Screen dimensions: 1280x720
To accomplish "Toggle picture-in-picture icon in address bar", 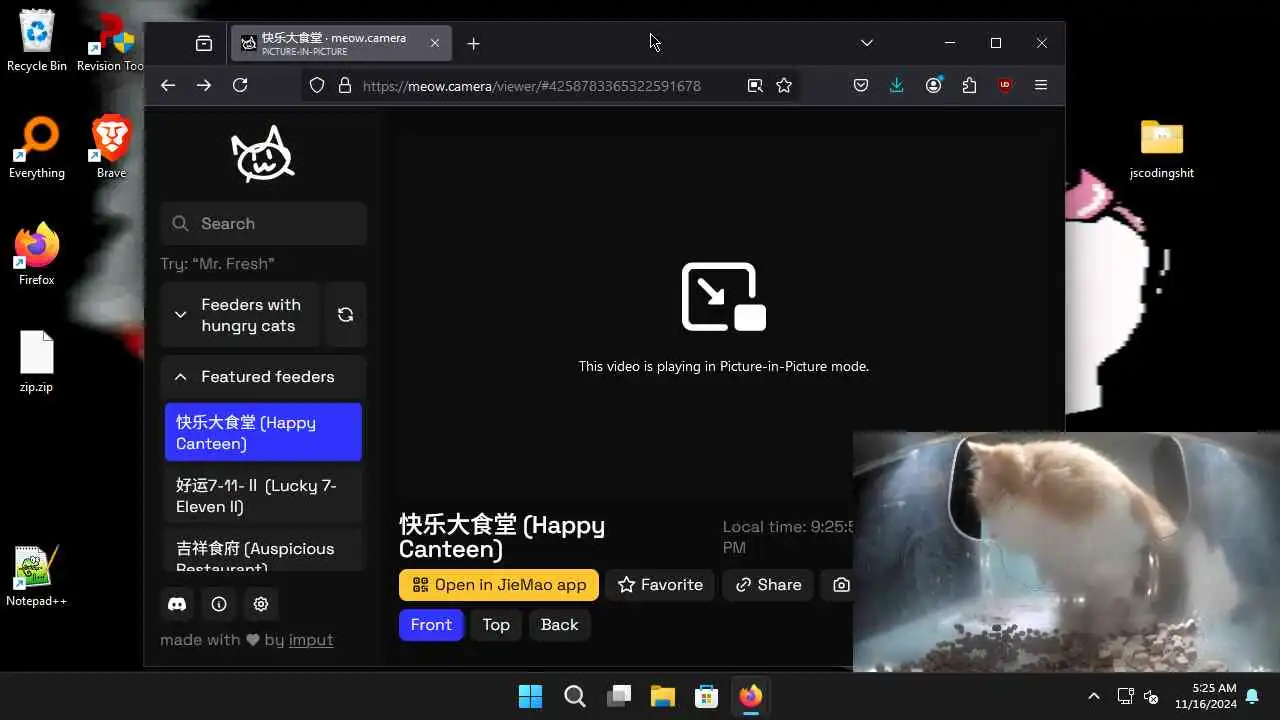I will (x=755, y=86).
